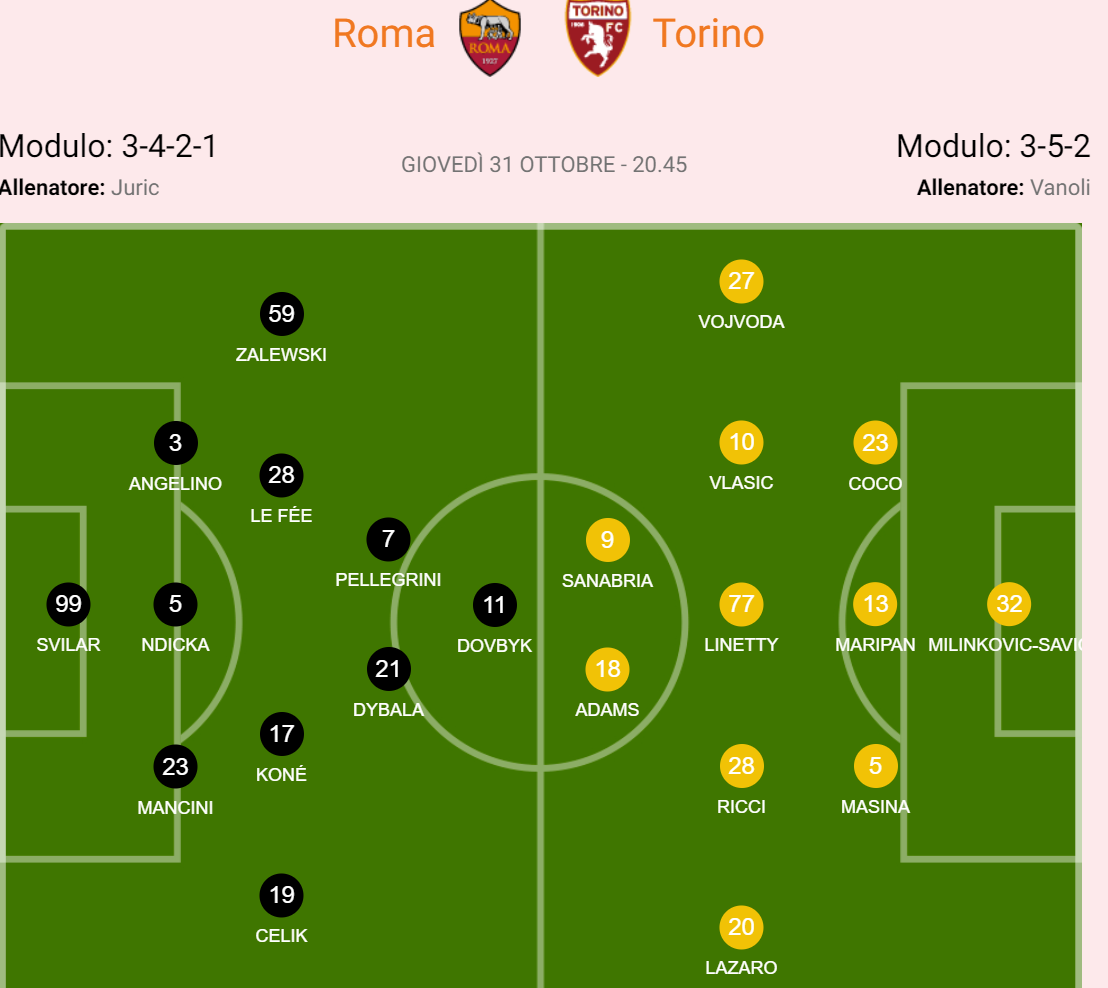Select Linetty's number 77 marker
1108x988 pixels.
pyautogui.click(x=741, y=604)
